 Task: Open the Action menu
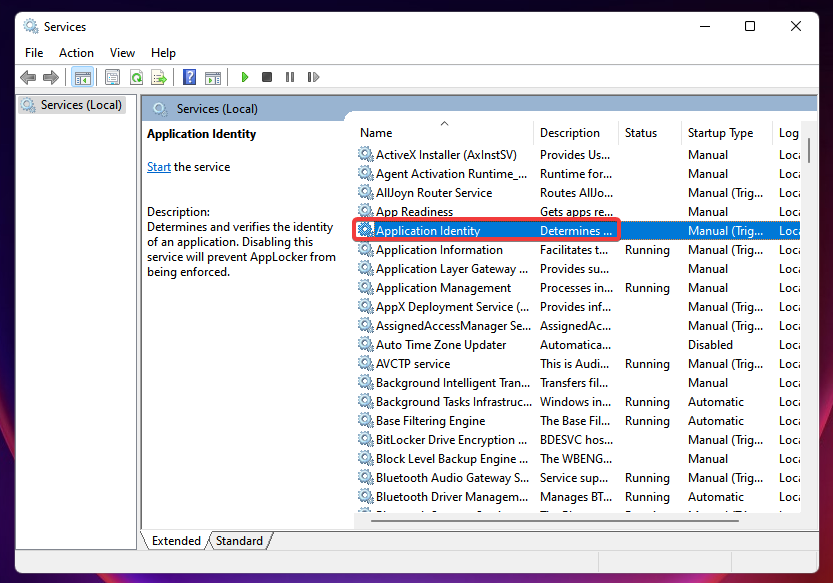coord(76,53)
